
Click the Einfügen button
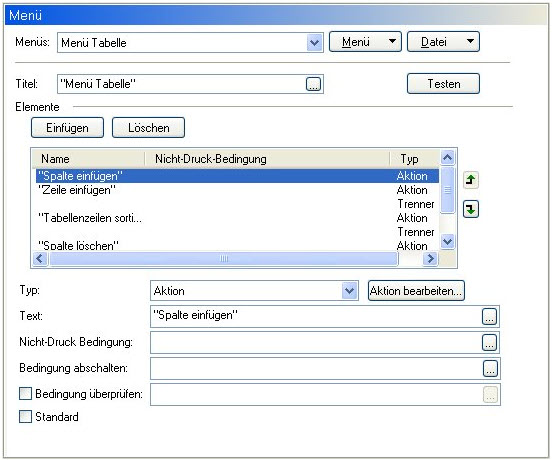click(67, 128)
